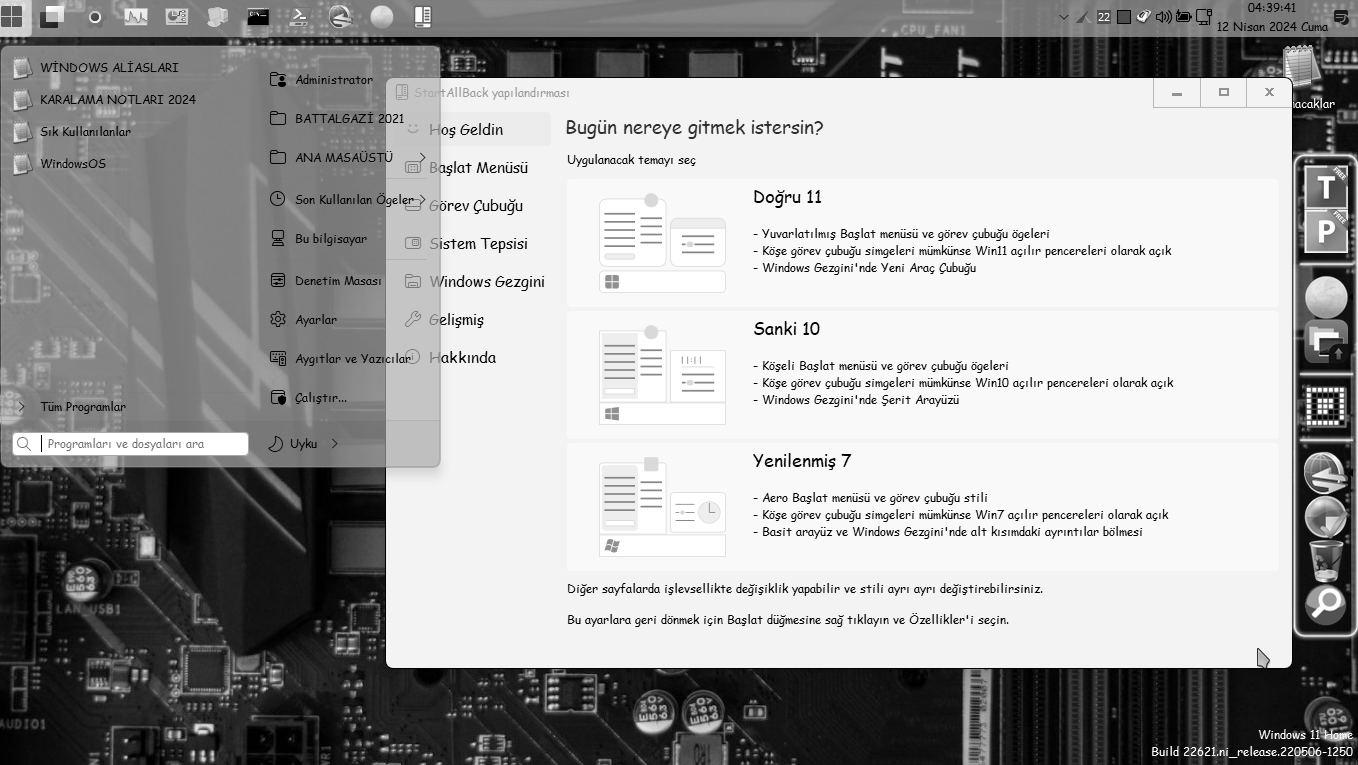The width and height of the screenshot is (1358, 765).
Task: Click the Start menu search input field
Action: [x=131, y=443]
